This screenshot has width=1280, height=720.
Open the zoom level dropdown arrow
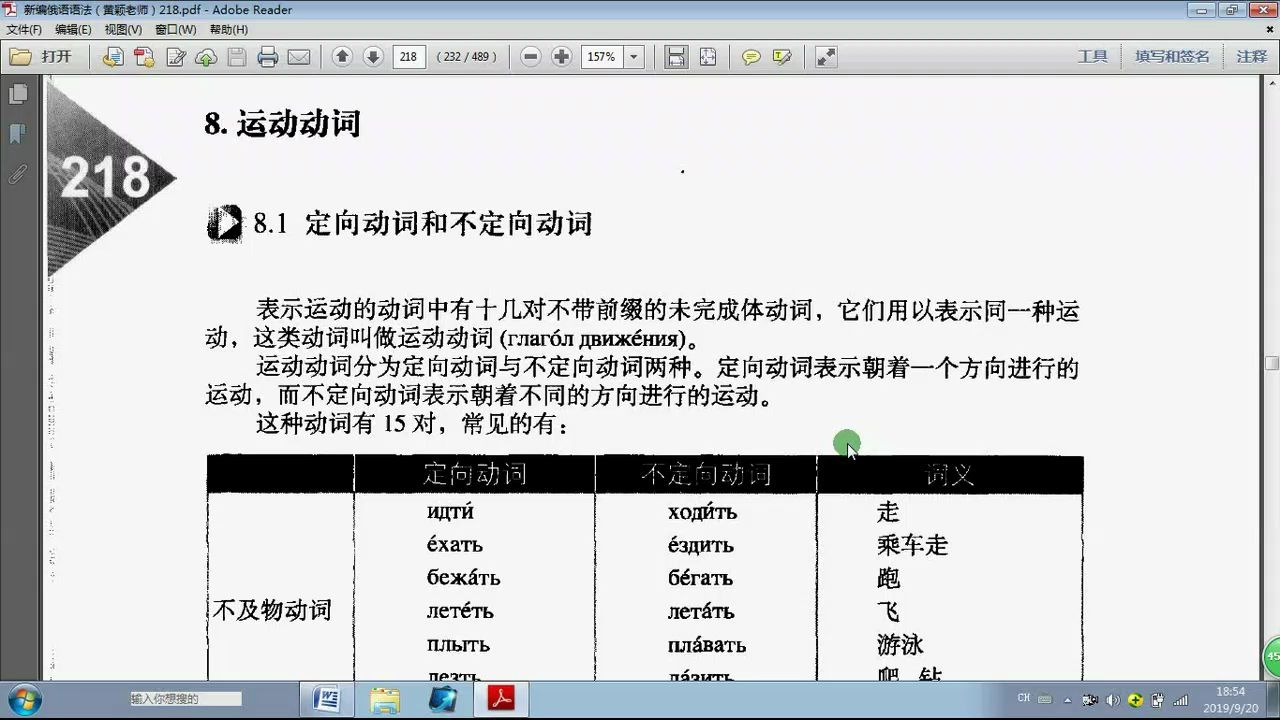click(x=633, y=57)
